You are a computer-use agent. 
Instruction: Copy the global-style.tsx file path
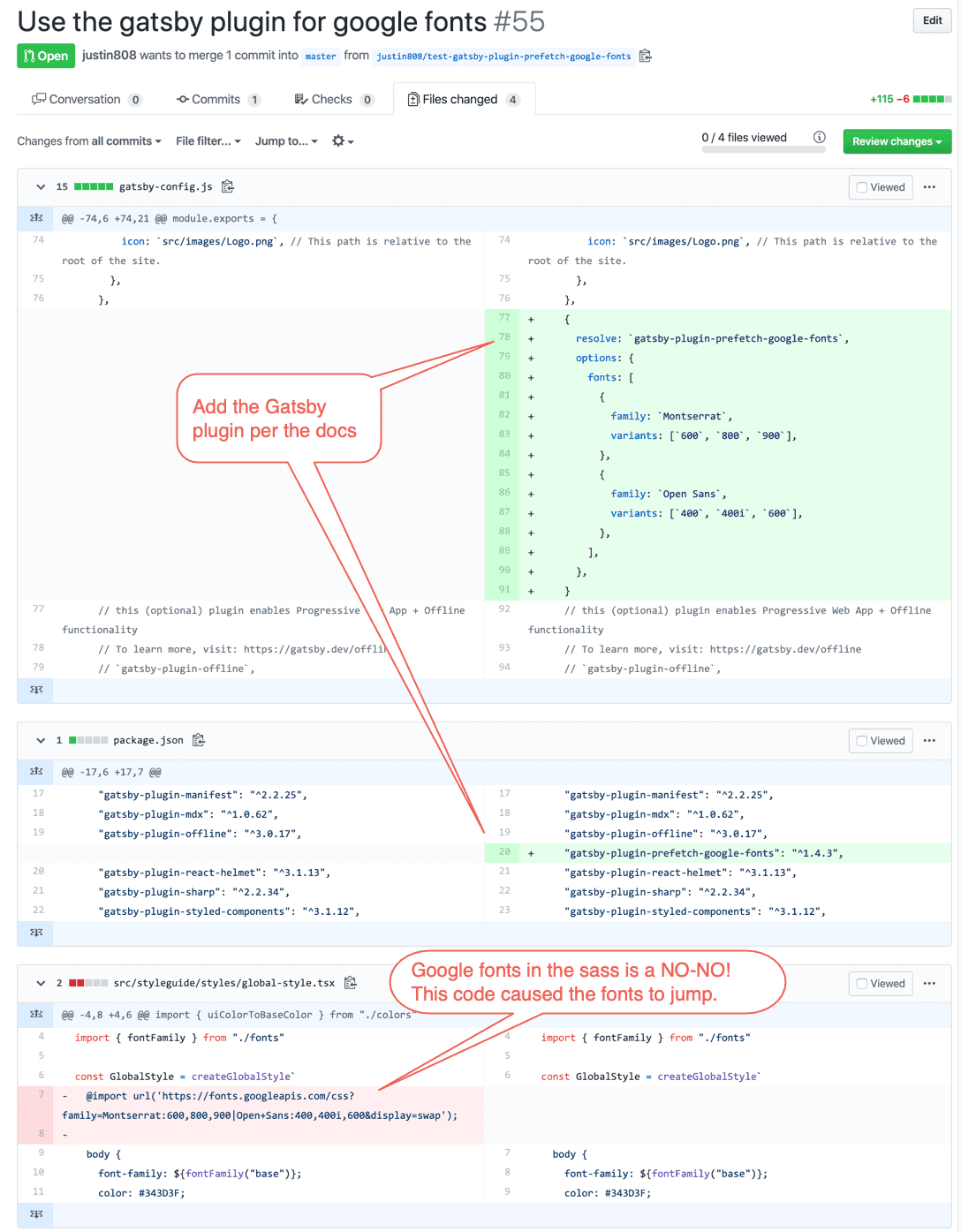pyautogui.click(x=351, y=983)
